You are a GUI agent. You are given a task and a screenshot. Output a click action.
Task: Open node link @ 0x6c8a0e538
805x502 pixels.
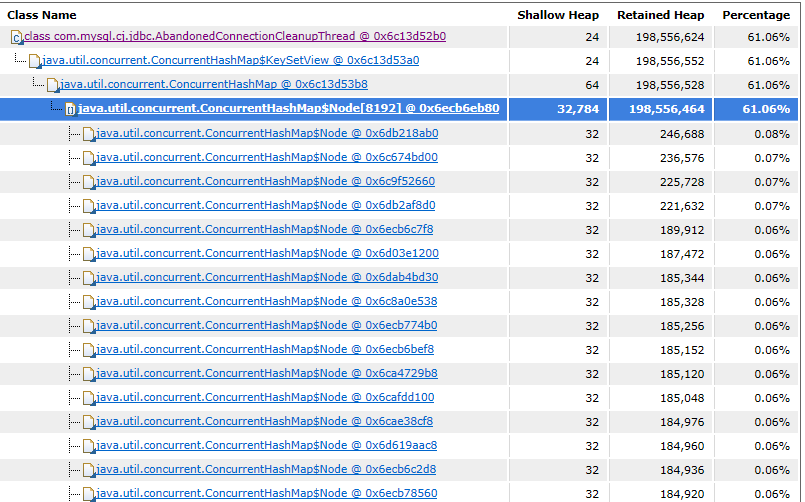tap(267, 301)
